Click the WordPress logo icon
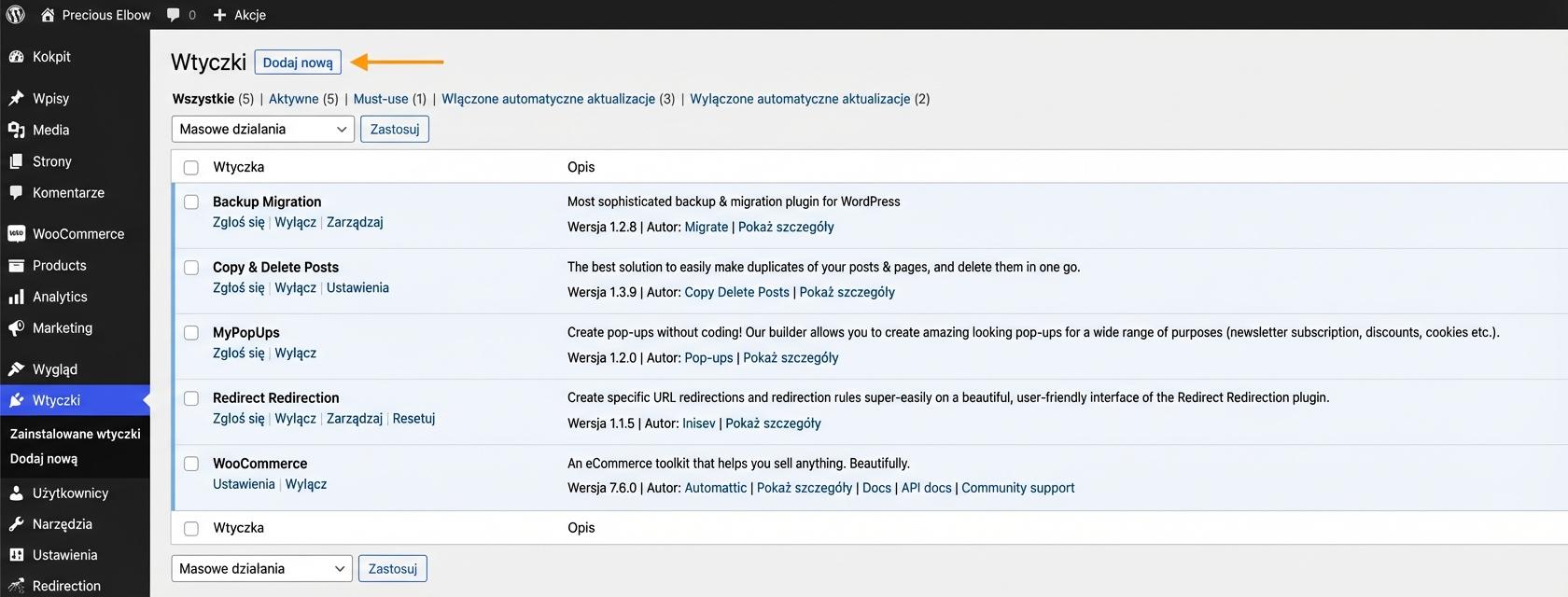1568x597 pixels. pos(16,14)
